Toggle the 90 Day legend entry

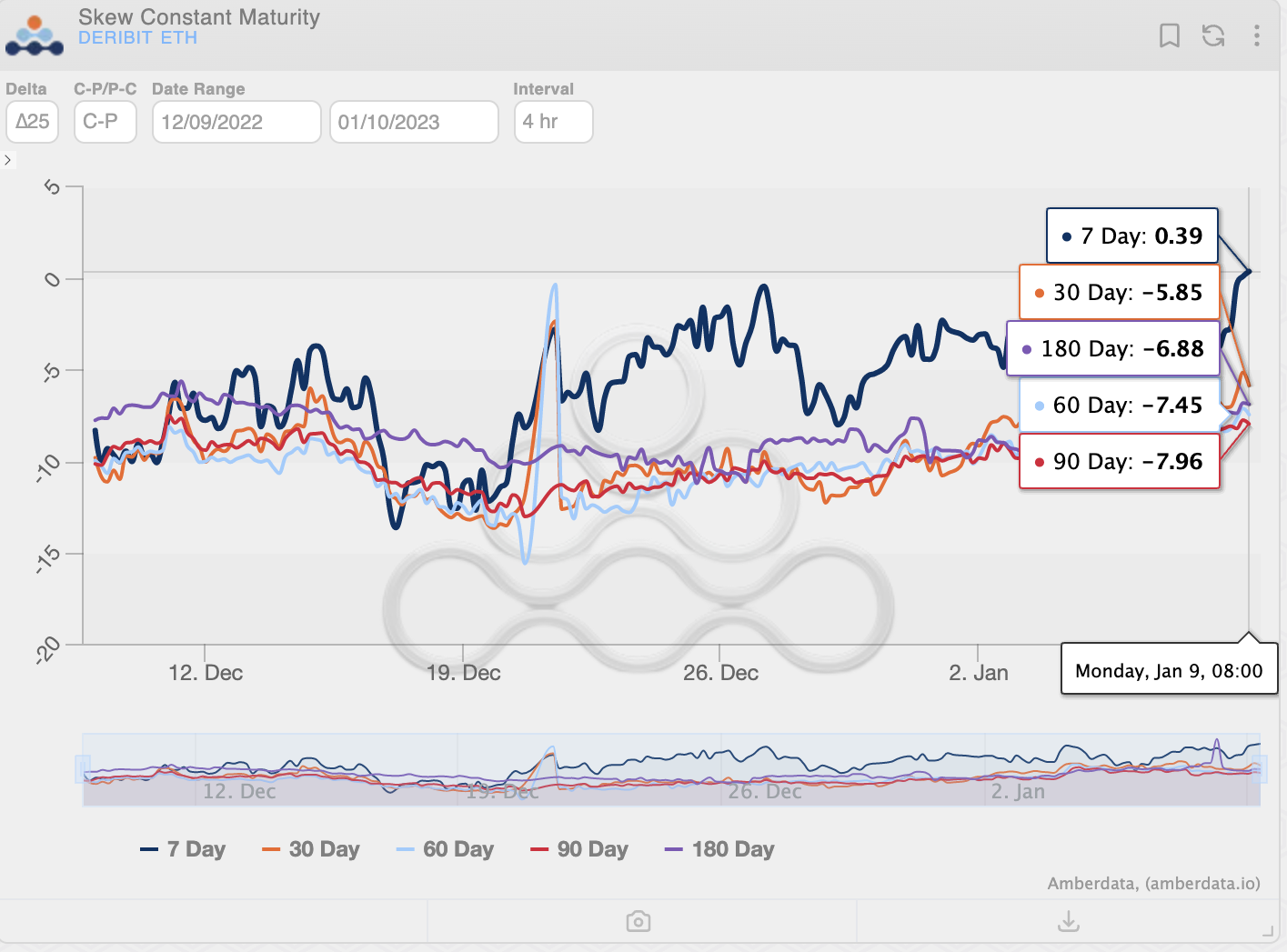pos(579,849)
